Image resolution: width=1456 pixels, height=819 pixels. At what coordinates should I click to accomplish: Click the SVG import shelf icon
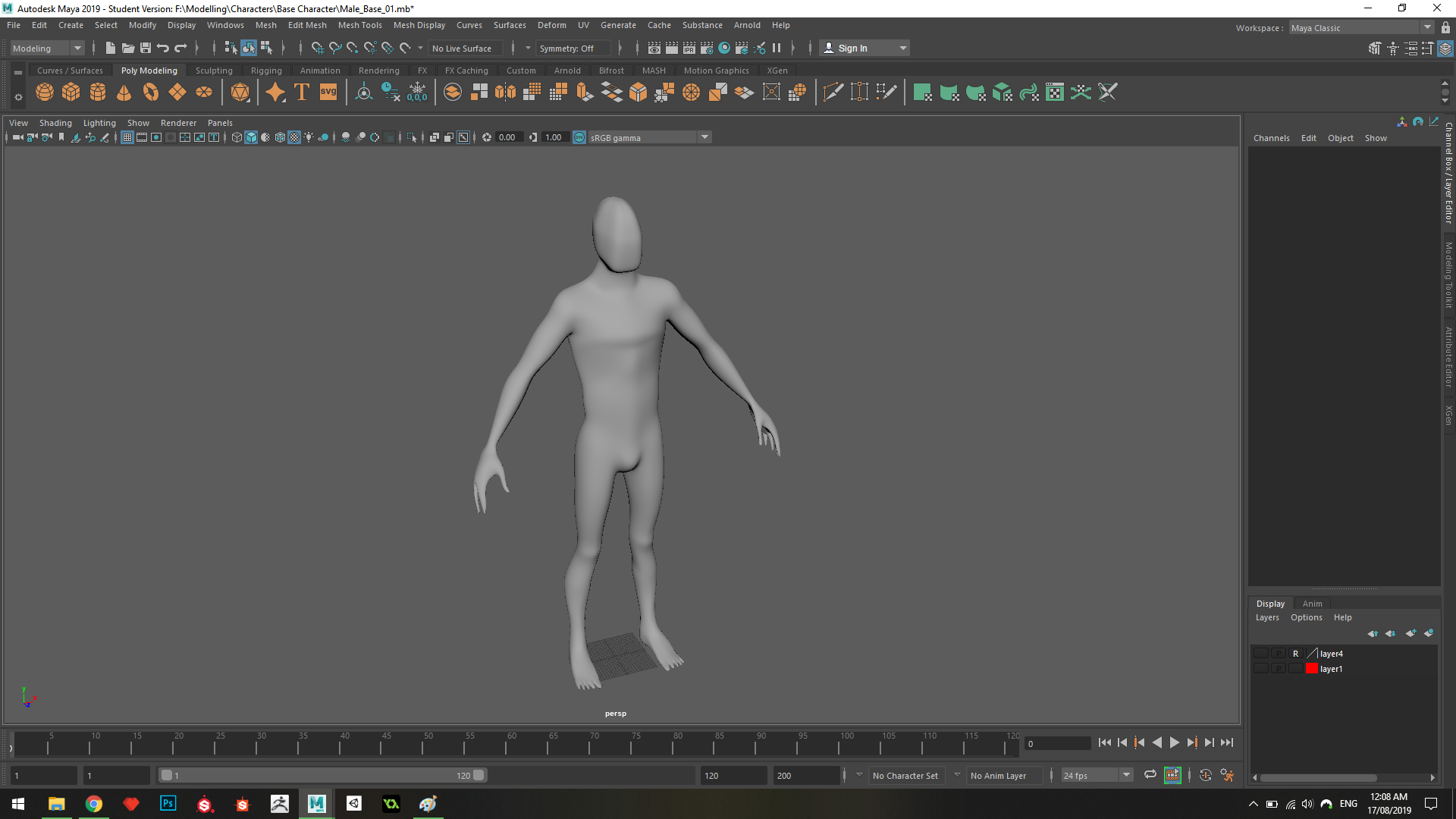tap(328, 93)
